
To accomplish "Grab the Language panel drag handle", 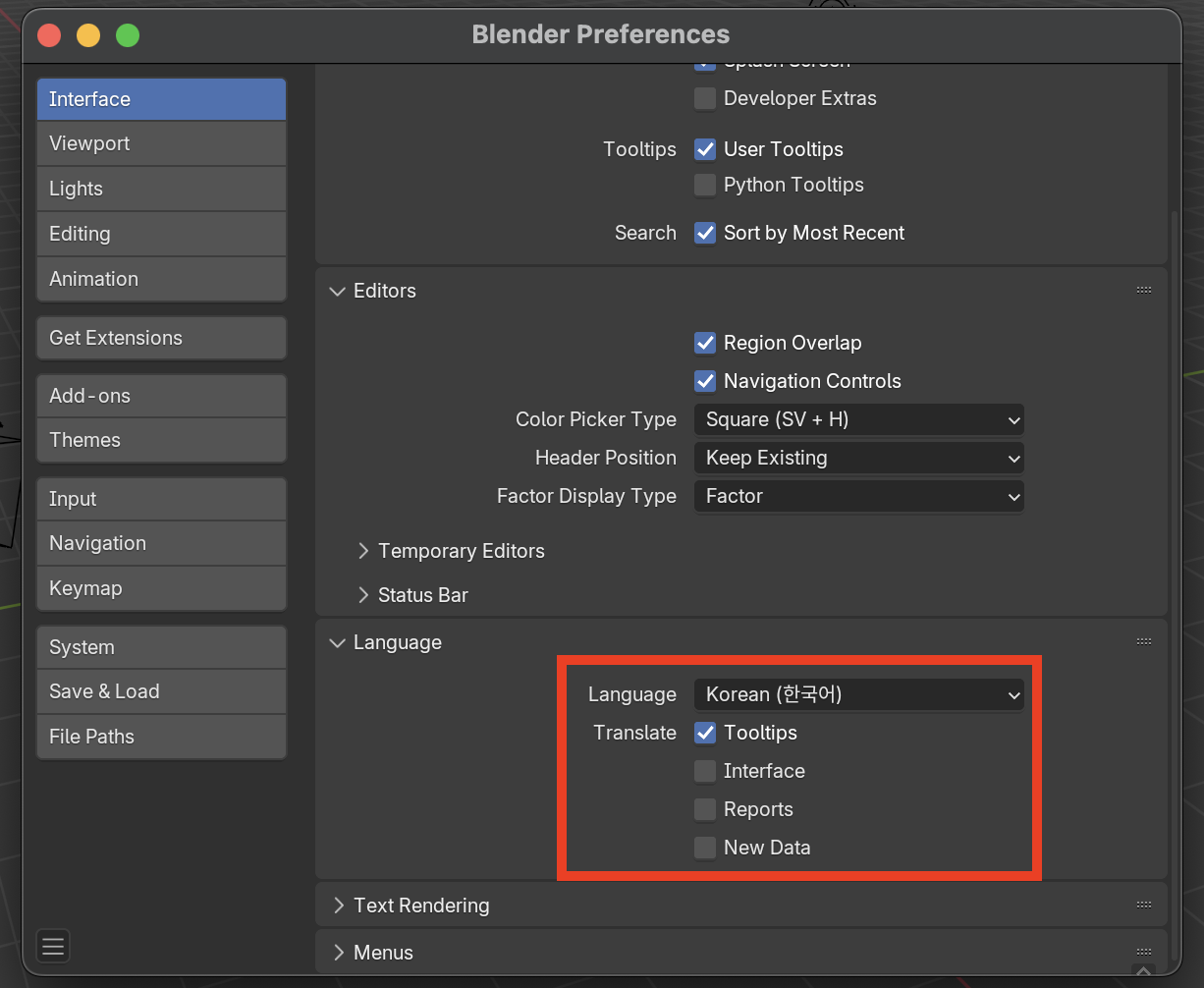I will pos(1143,642).
